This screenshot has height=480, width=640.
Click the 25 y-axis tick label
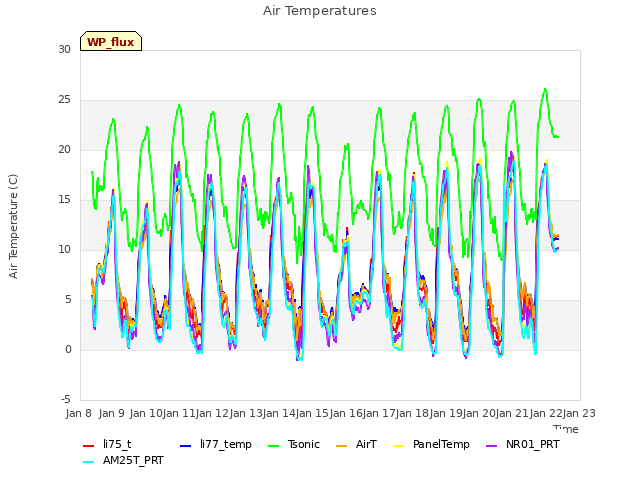(x=64, y=100)
